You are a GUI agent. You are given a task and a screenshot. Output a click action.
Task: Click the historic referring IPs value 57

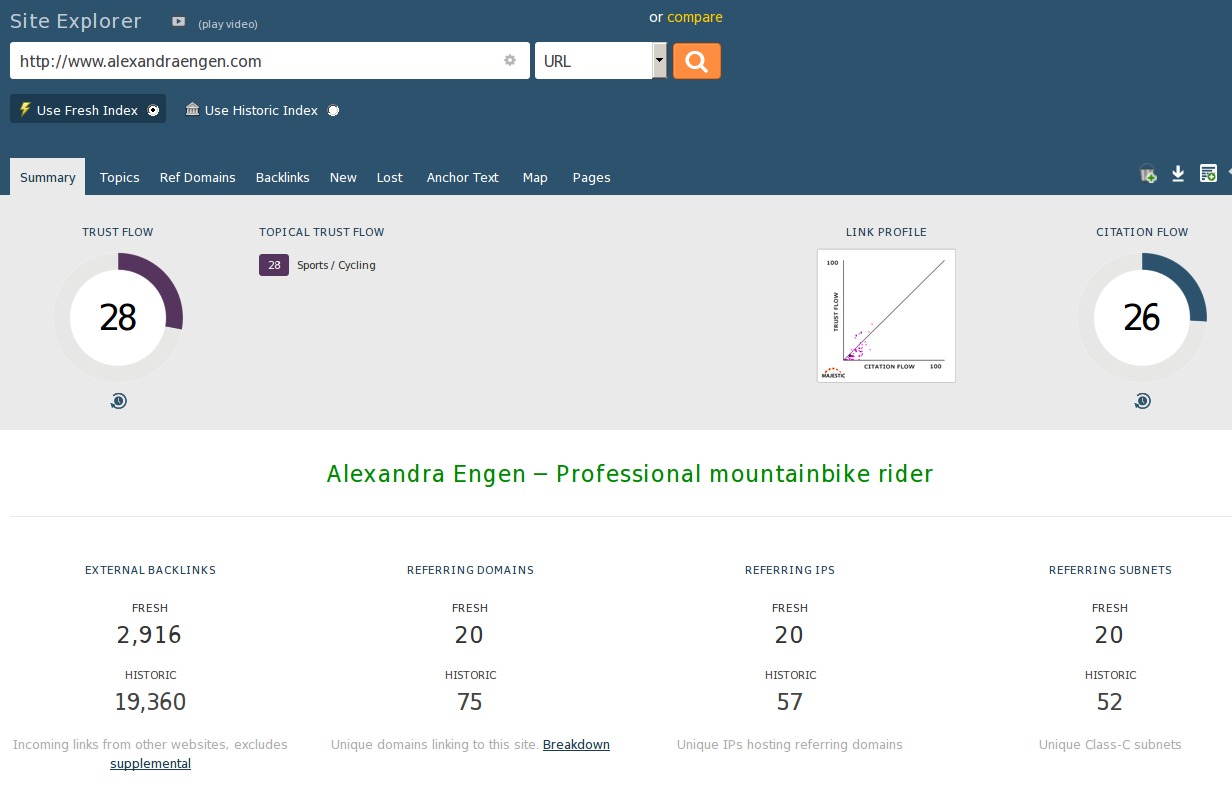[x=790, y=702]
